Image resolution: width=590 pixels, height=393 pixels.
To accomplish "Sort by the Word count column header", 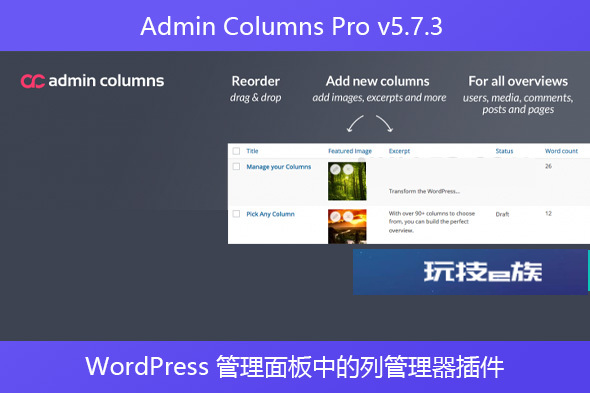I will 561,151.
